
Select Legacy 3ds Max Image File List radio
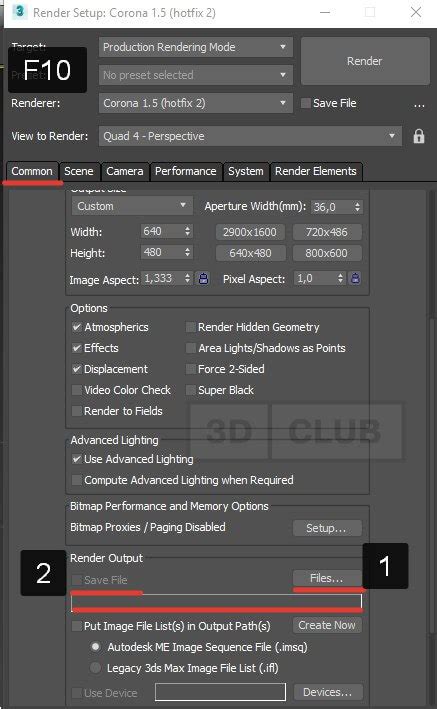click(95, 667)
